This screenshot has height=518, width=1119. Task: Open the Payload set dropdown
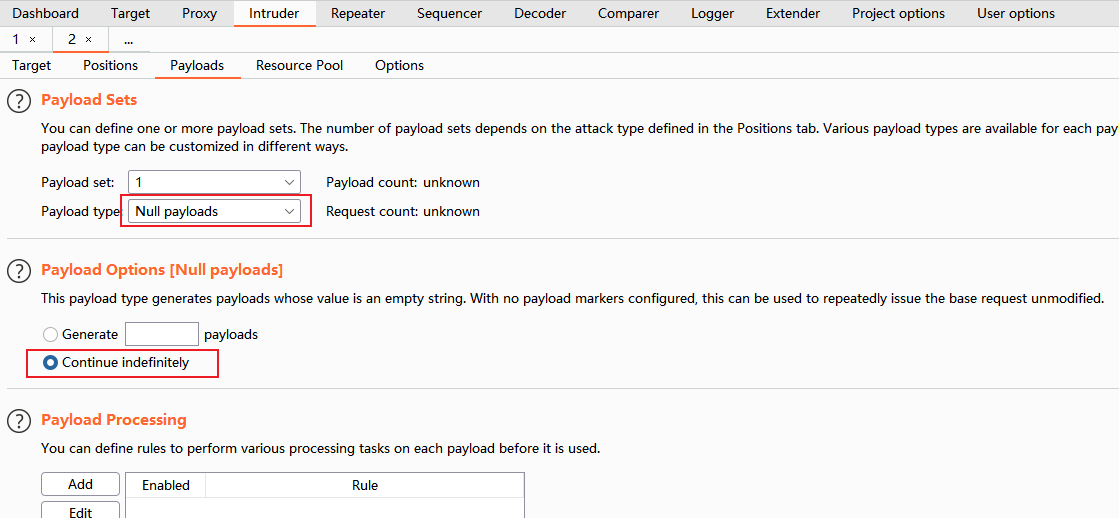pyautogui.click(x=214, y=182)
